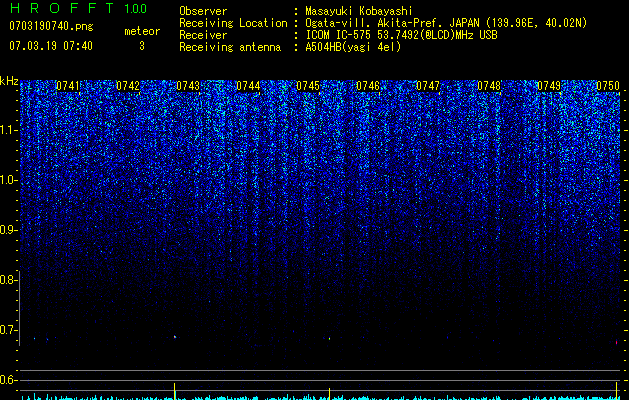The image size is (629, 400).
Task: Click the 0.8 kHz axis label
Action: point(8,280)
